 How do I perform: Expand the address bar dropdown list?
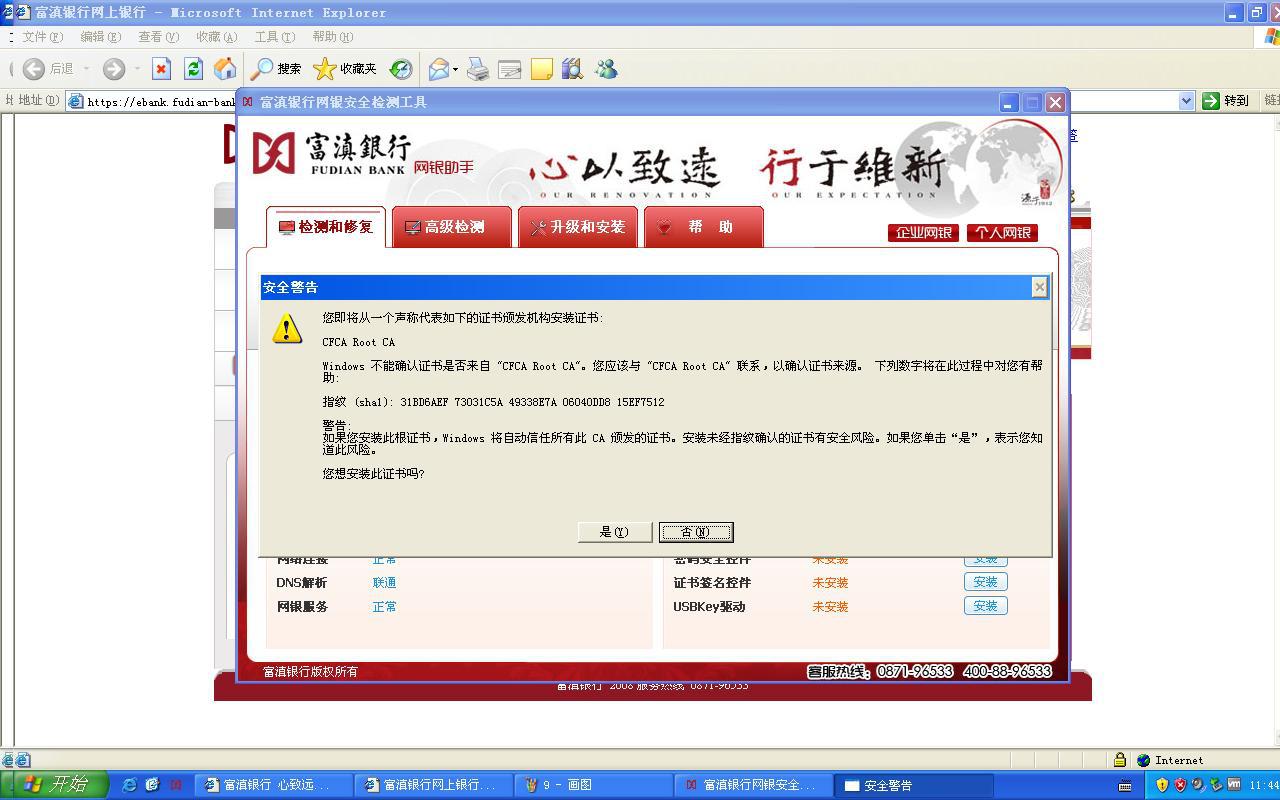pos(1186,101)
